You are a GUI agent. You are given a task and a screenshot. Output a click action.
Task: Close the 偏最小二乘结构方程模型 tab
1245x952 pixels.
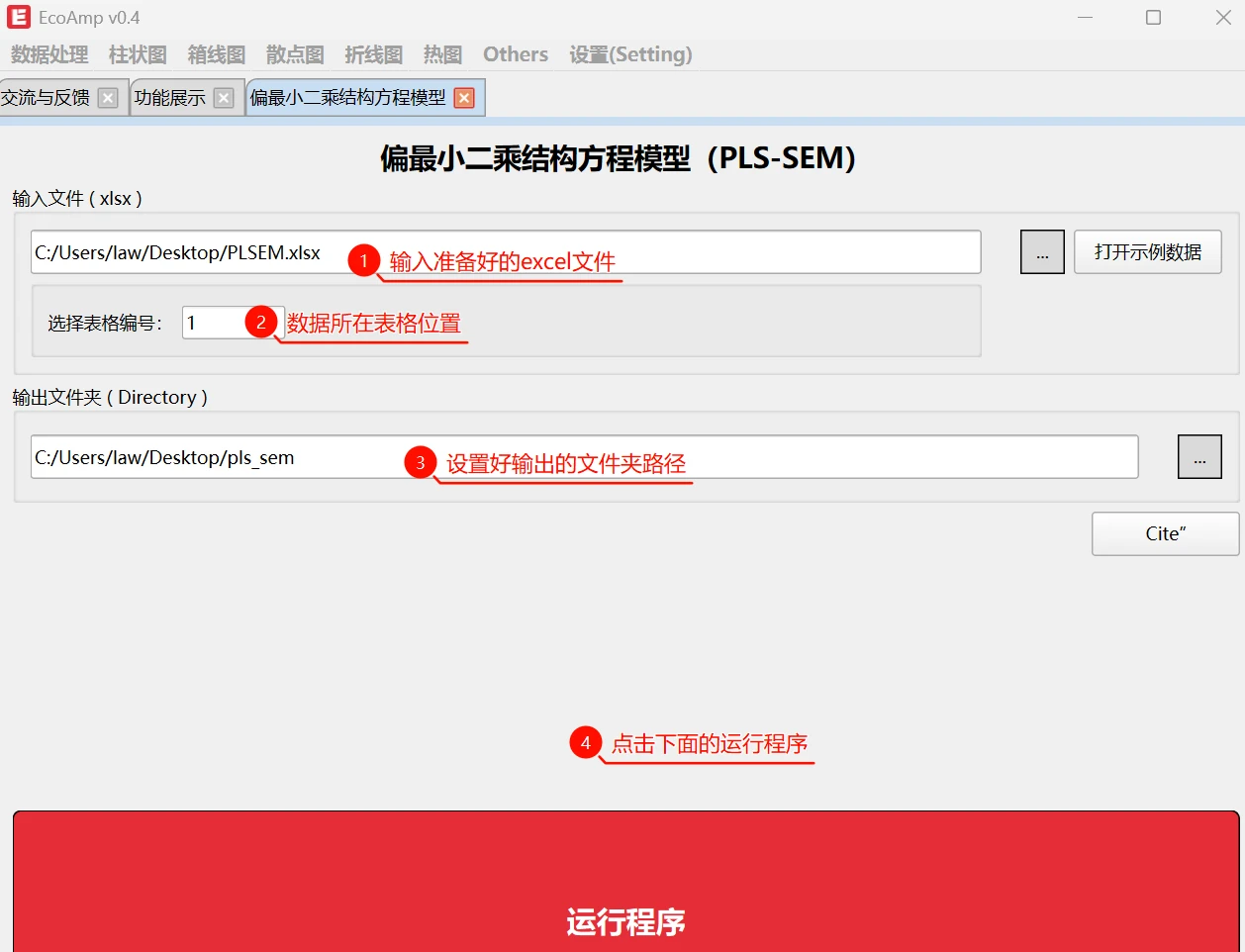464,98
